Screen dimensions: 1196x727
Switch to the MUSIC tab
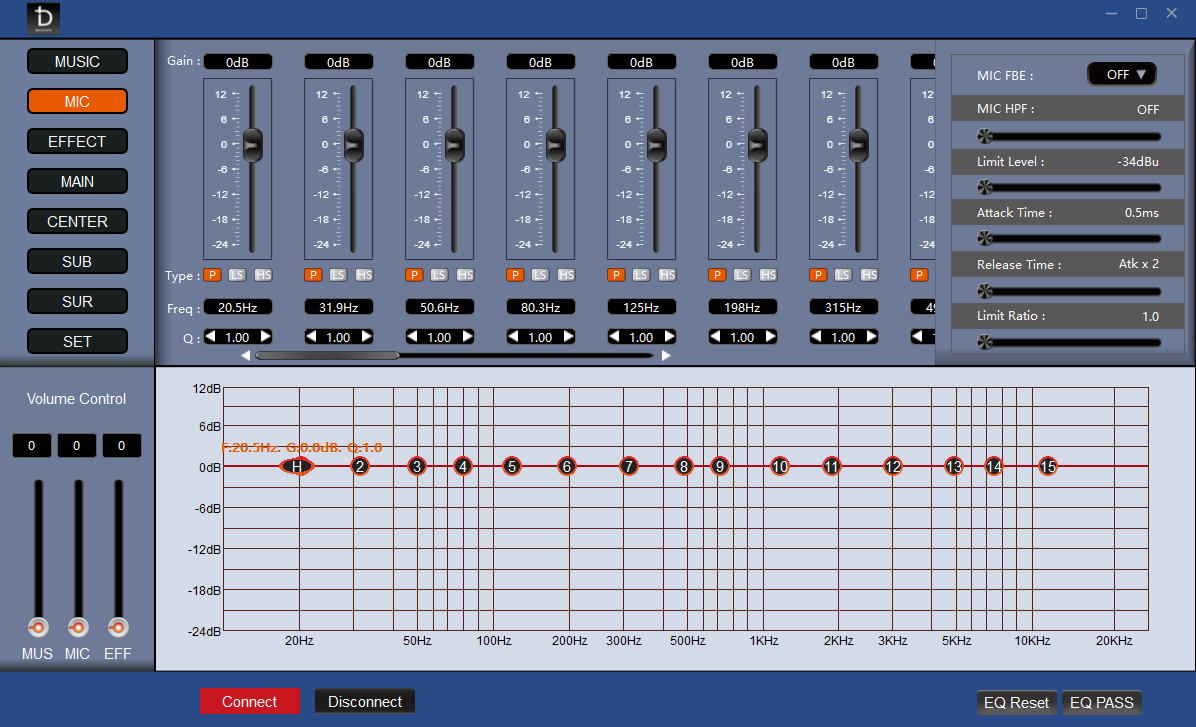(77, 62)
